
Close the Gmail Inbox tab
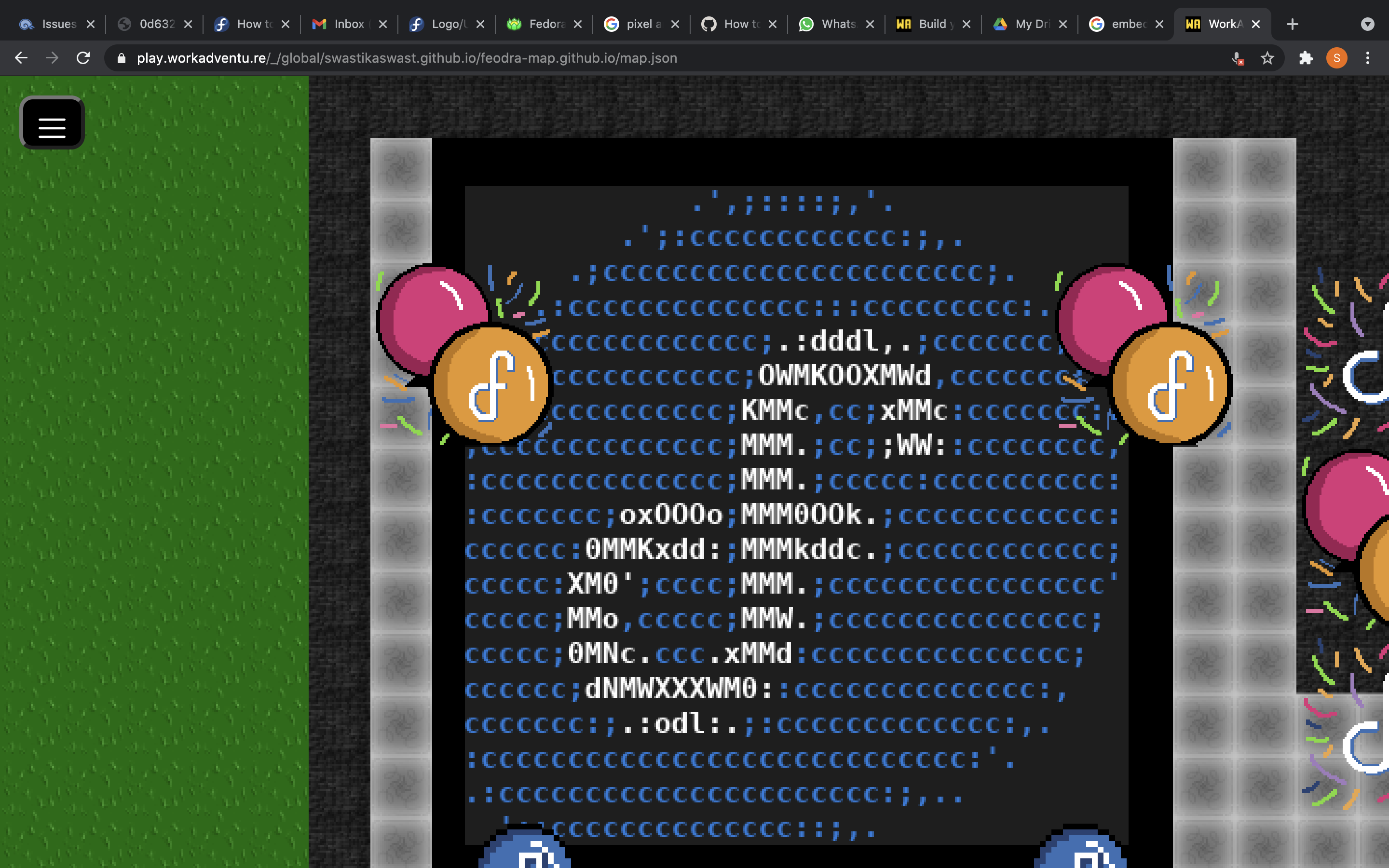tap(383, 24)
